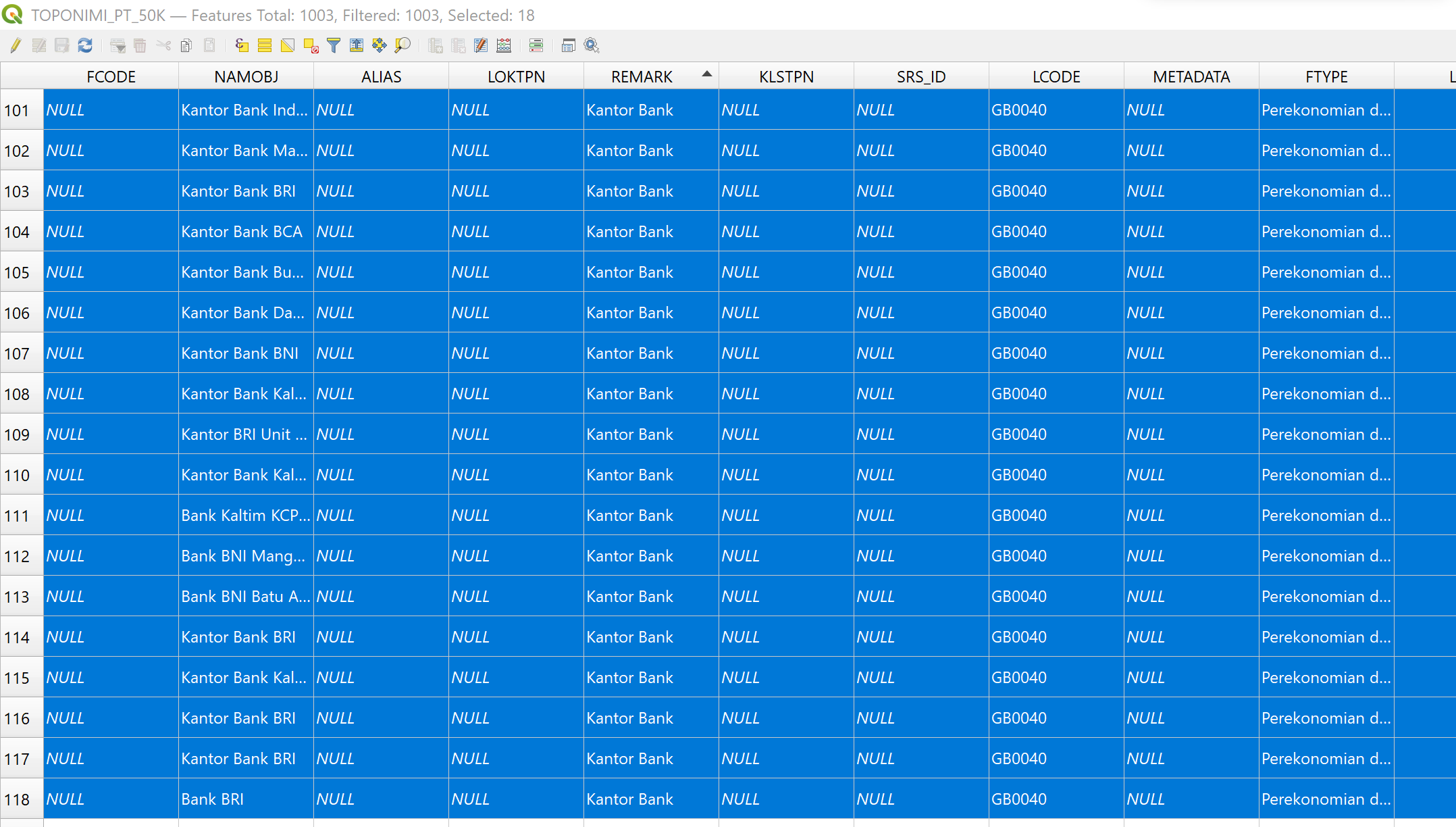
Task: Select row 104 via its row header
Action: click(18, 232)
